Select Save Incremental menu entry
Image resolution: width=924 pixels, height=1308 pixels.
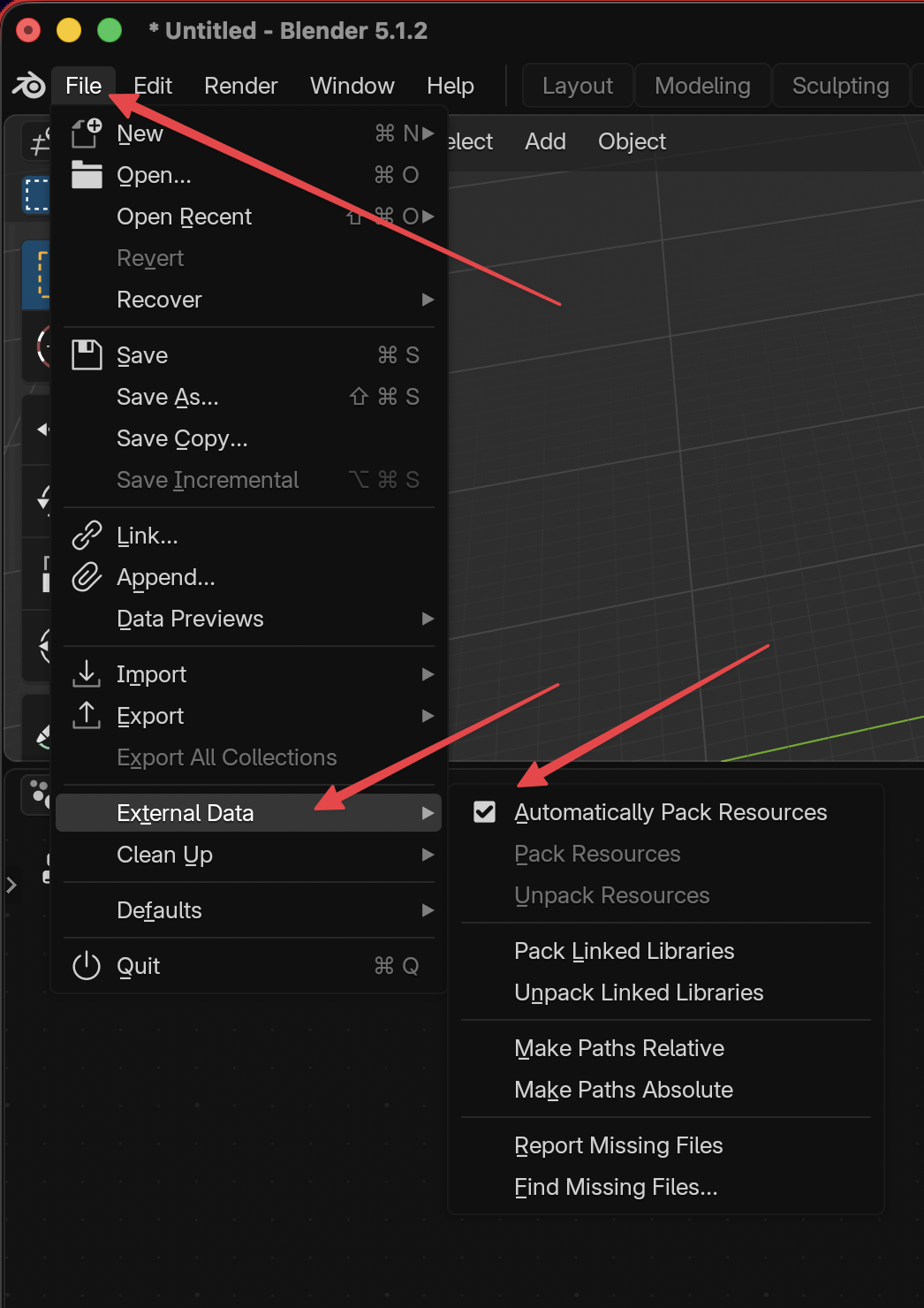coord(249,480)
